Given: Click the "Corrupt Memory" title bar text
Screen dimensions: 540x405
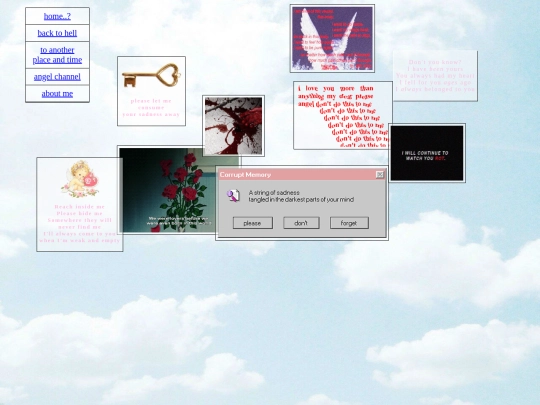Looking at the screenshot, I should (245, 175).
